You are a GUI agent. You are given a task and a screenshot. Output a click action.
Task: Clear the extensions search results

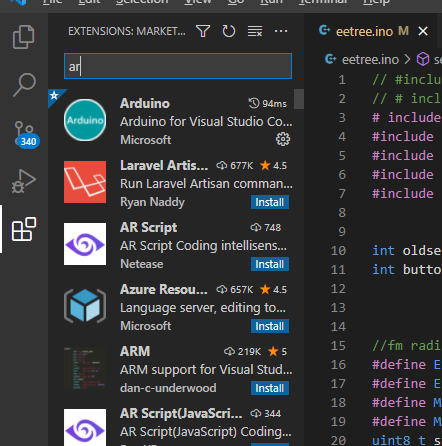(x=255, y=31)
